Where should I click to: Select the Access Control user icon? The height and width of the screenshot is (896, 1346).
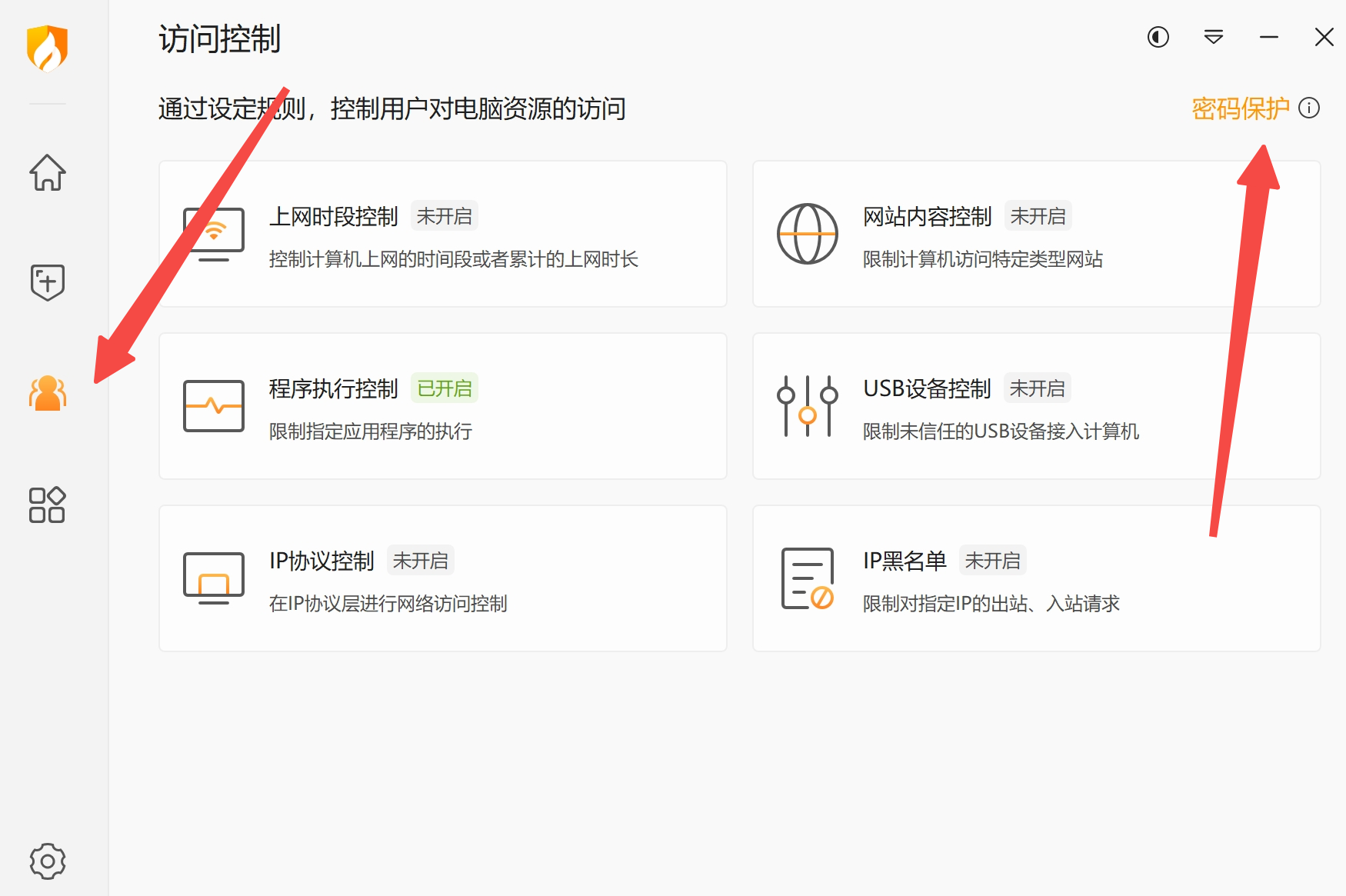click(47, 393)
